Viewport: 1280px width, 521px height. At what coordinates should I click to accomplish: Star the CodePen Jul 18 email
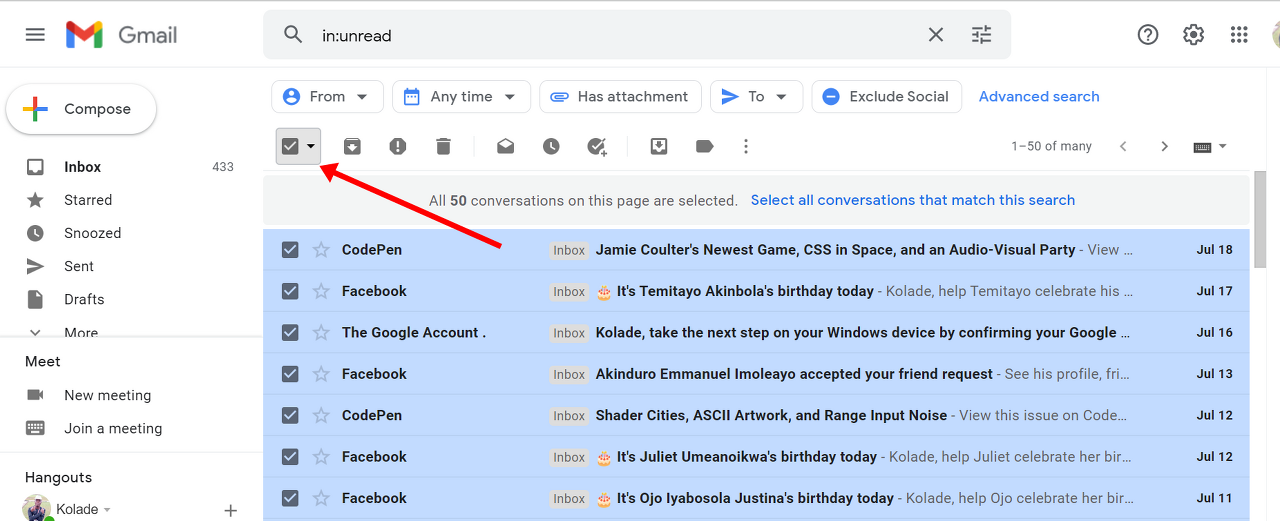click(321, 250)
